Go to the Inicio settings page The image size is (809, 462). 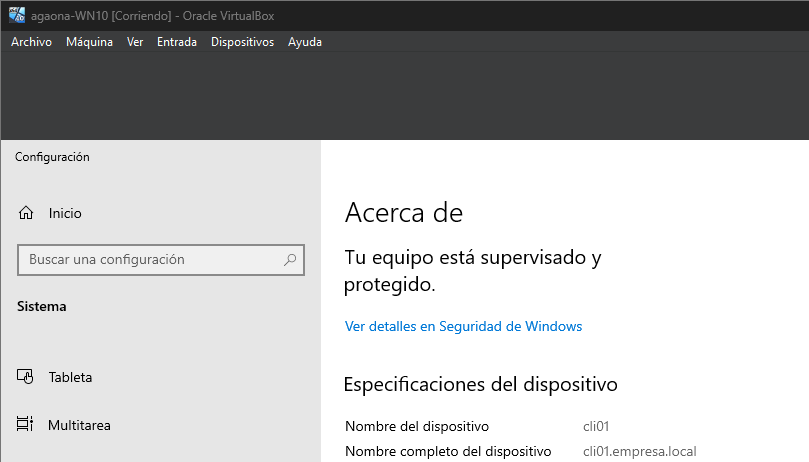coord(65,213)
